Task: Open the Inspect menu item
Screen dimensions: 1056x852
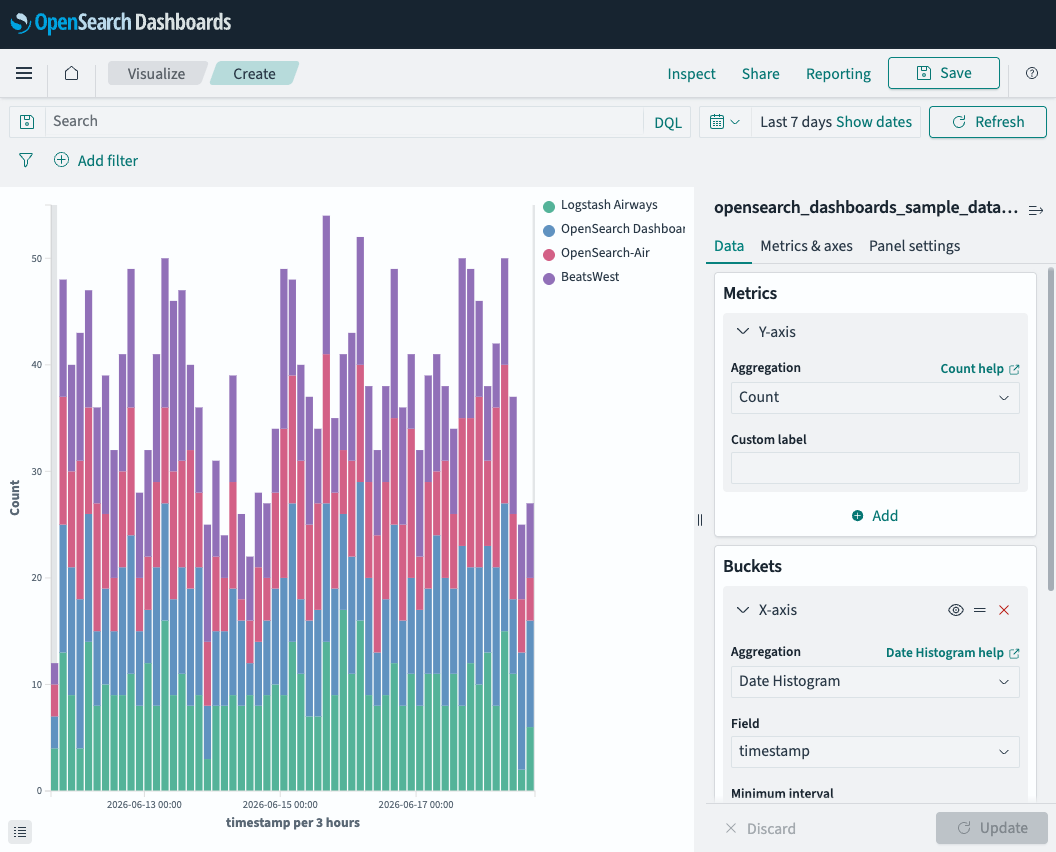Action: click(x=691, y=73)
